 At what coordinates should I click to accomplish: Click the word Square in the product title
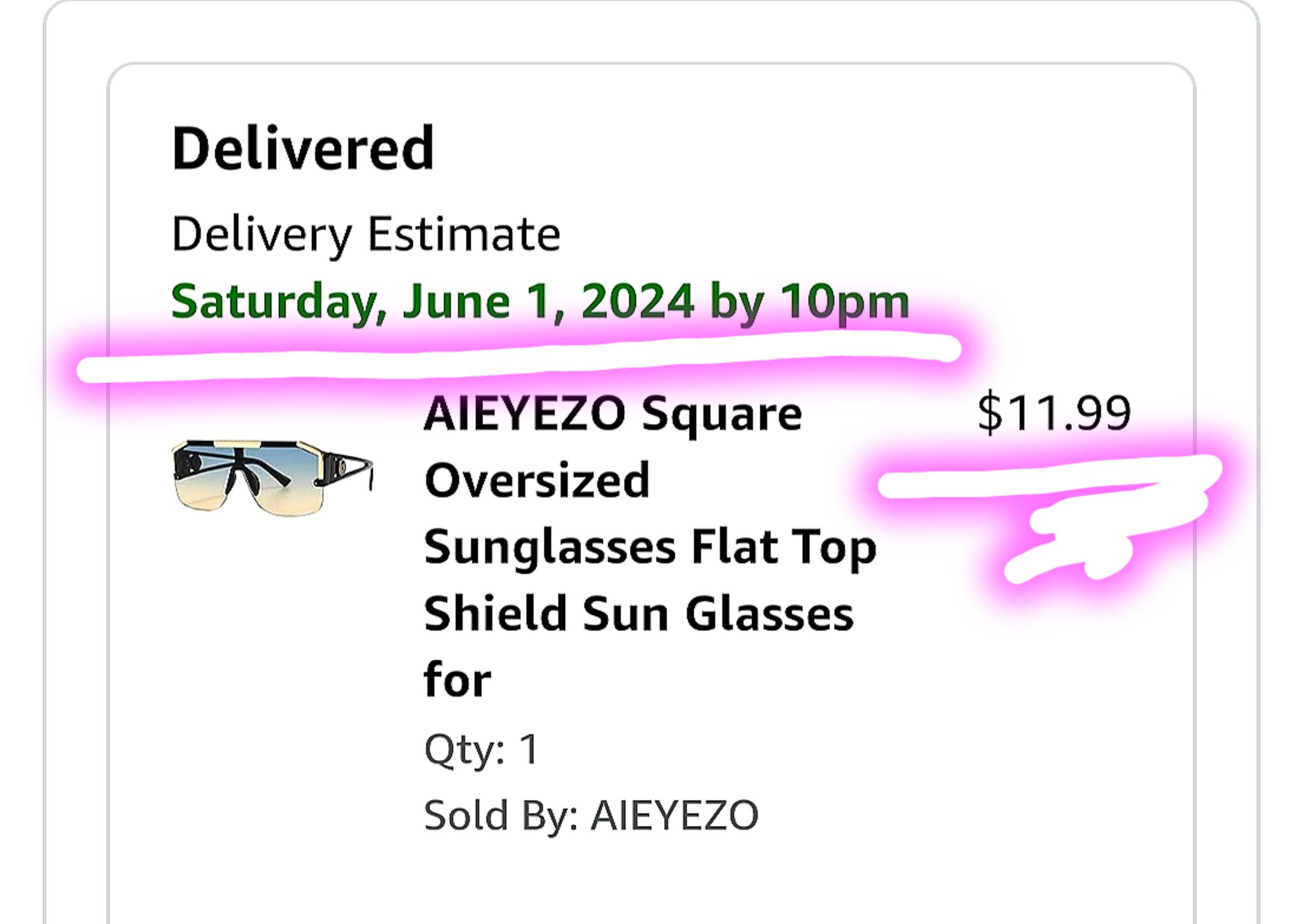(x=721, y=414)
